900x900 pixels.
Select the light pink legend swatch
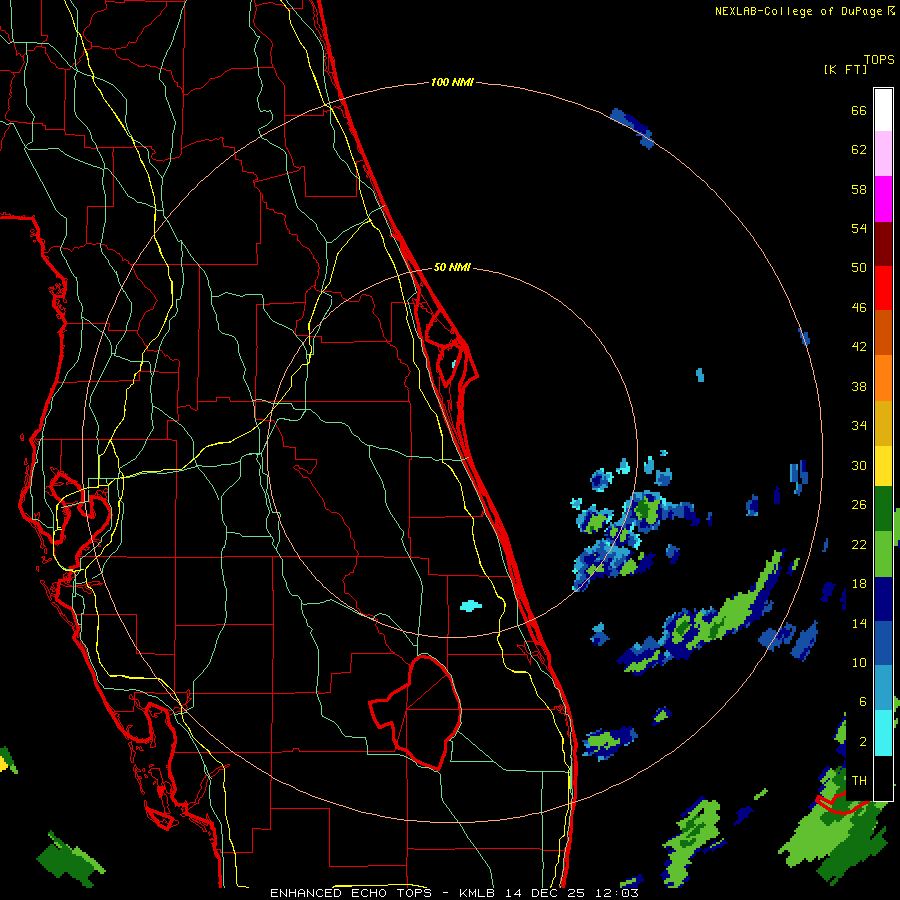click(x=883, y=153)
